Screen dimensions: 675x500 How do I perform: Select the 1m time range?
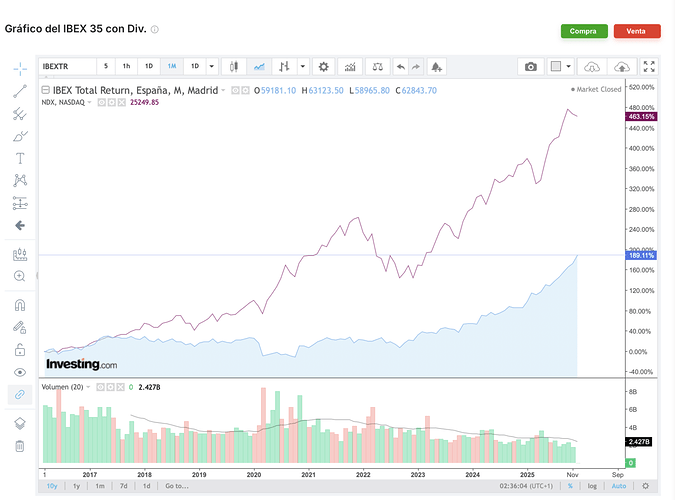100,486
